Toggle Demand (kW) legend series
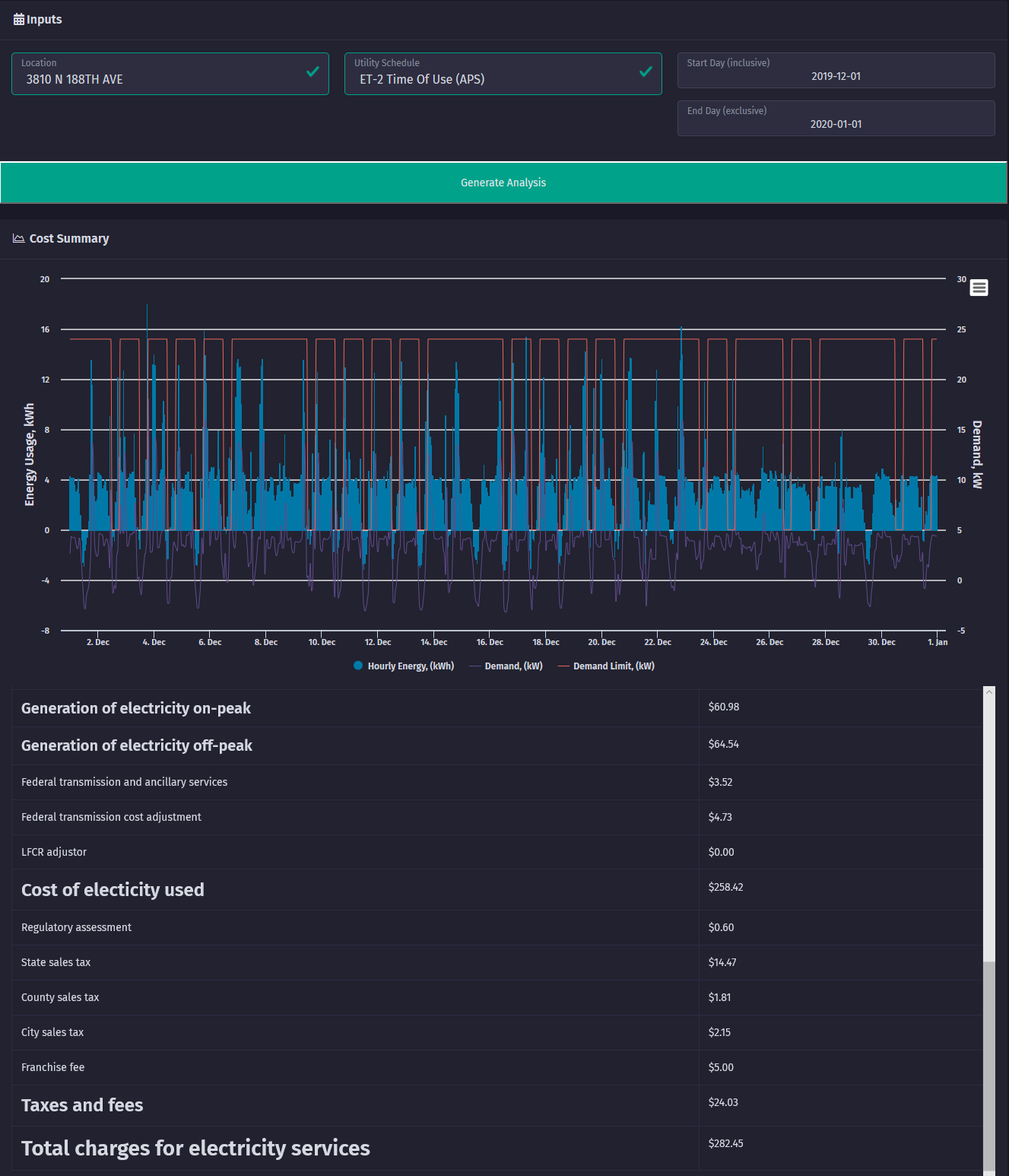 coord(506,666)
